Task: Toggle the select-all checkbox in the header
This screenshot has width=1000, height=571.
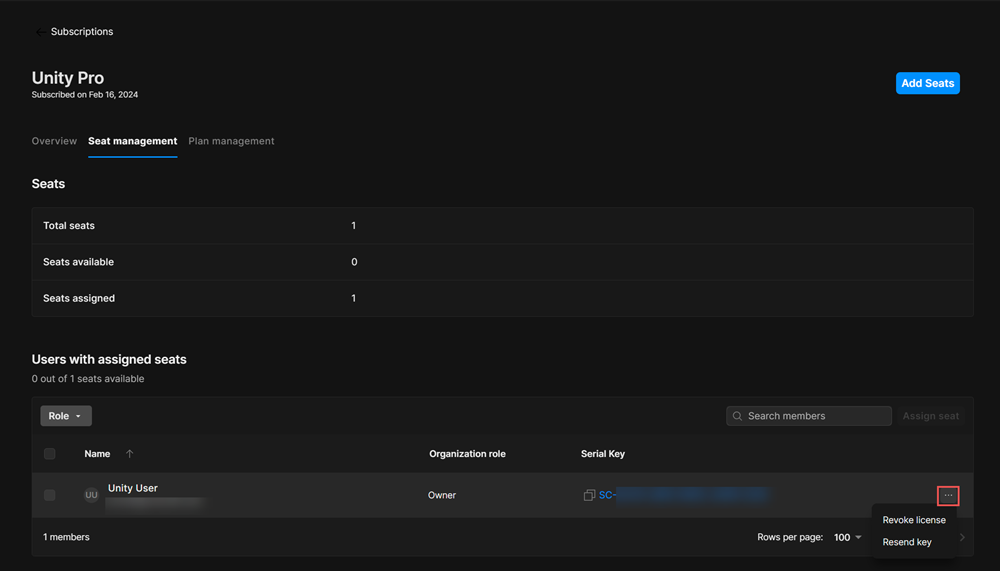Action: [50, 454]
